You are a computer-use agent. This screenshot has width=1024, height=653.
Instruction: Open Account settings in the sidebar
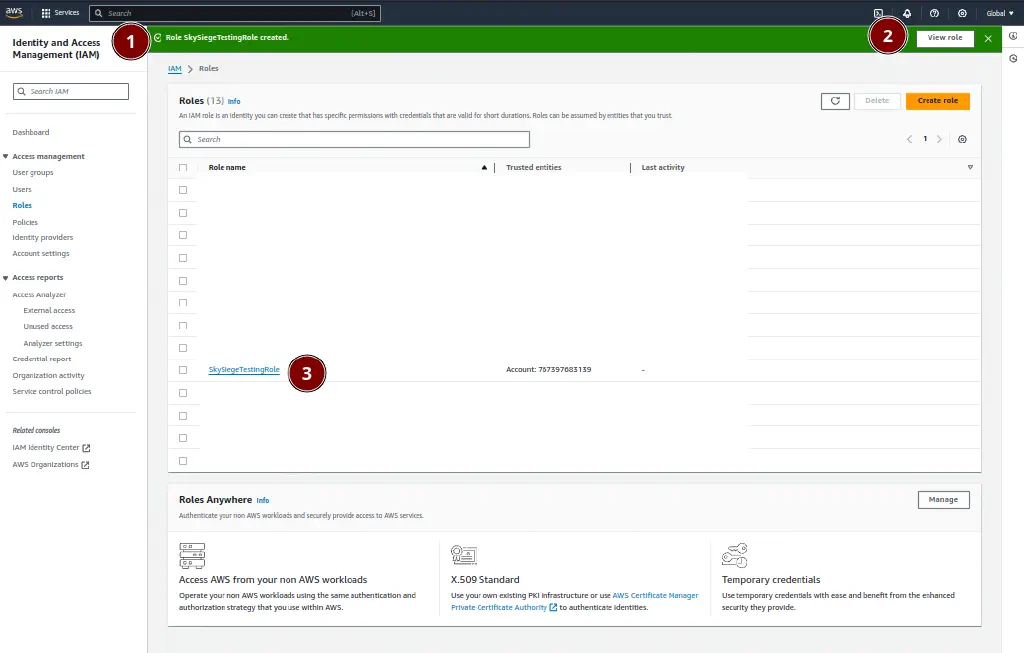point(40,253)
